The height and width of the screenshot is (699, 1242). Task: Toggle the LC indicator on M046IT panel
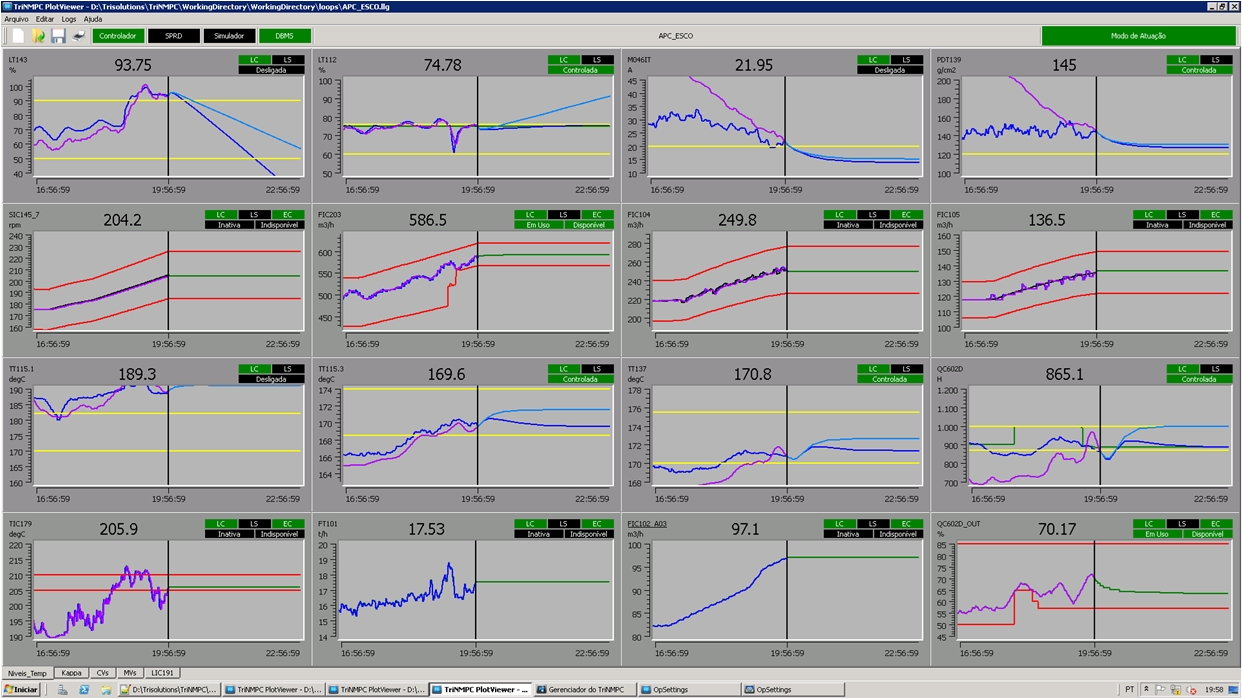click(874, 60)
